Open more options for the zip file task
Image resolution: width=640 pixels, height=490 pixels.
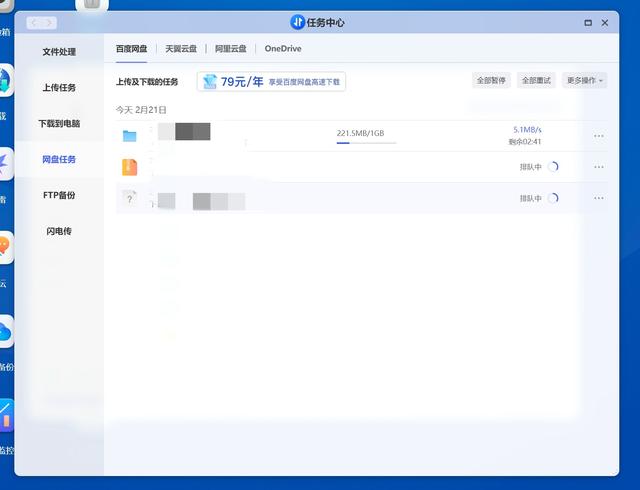pyautogui.click(x=599, y=167)
